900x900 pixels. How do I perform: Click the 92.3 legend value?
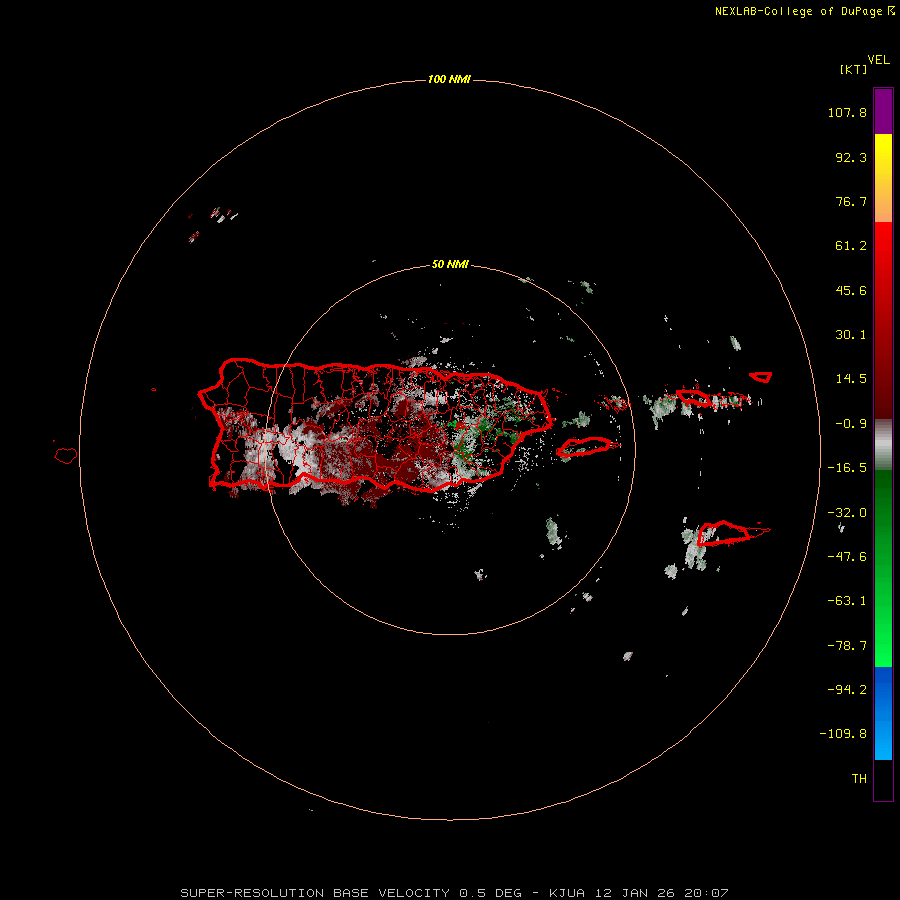pyautogui.click(x=851, y=157)
